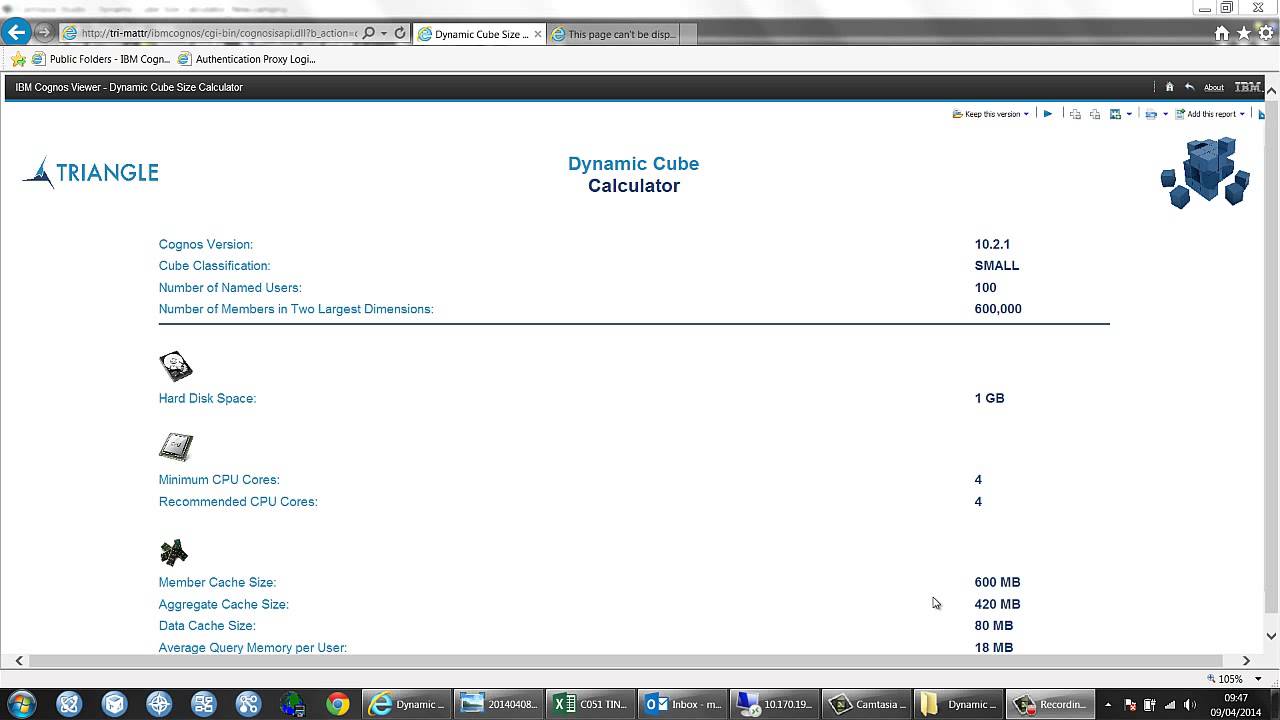Click Add this report button
This screenshot has width=1280, height=720.
click(1205, 114)
